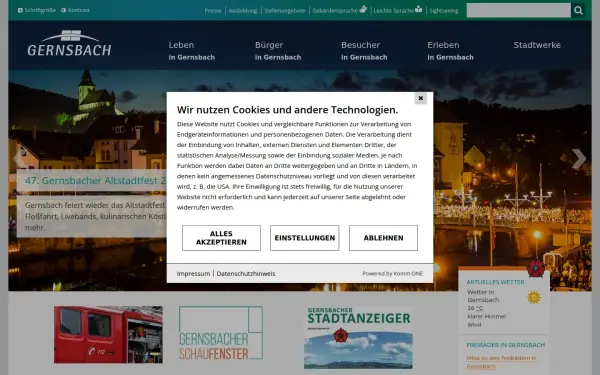600x375 pixels.
Task: Click the Aktuelles Wetter heading
Action: coord(495,282)
